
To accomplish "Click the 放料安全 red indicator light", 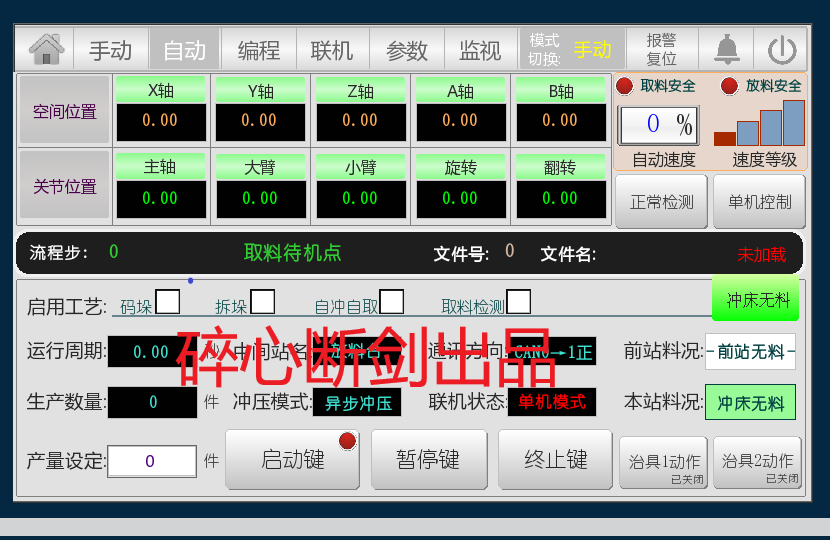I will coord(730,86).
